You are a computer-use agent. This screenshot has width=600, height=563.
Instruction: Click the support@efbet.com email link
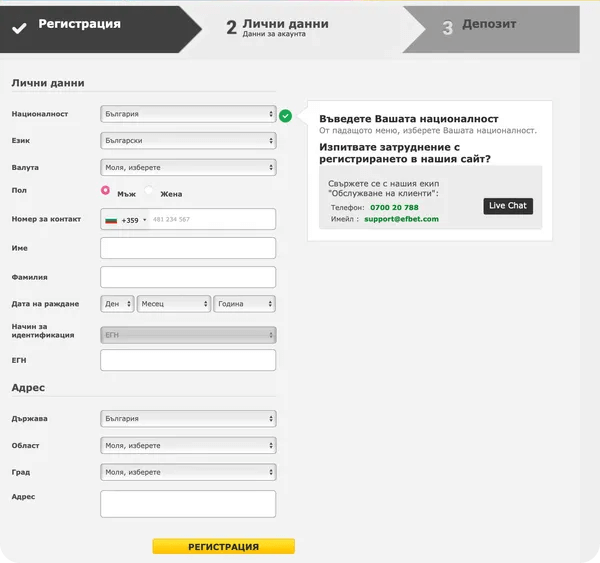(x=401, y=219)
